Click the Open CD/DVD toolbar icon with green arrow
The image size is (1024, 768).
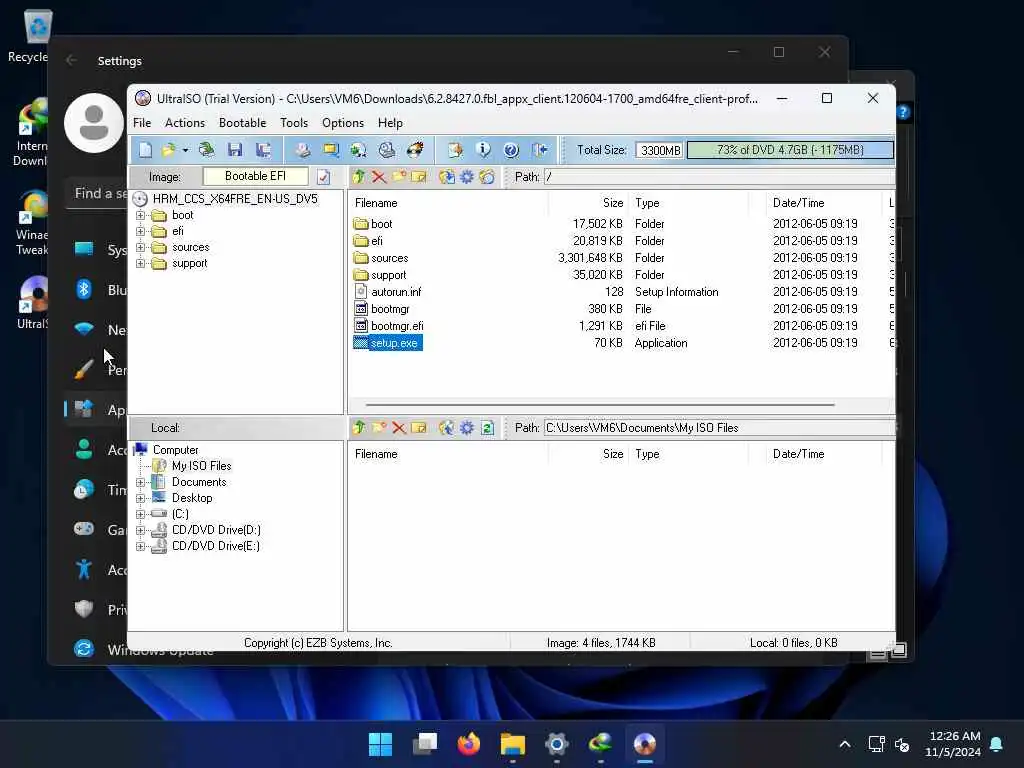pyautogui.click(x=207, y=150)
